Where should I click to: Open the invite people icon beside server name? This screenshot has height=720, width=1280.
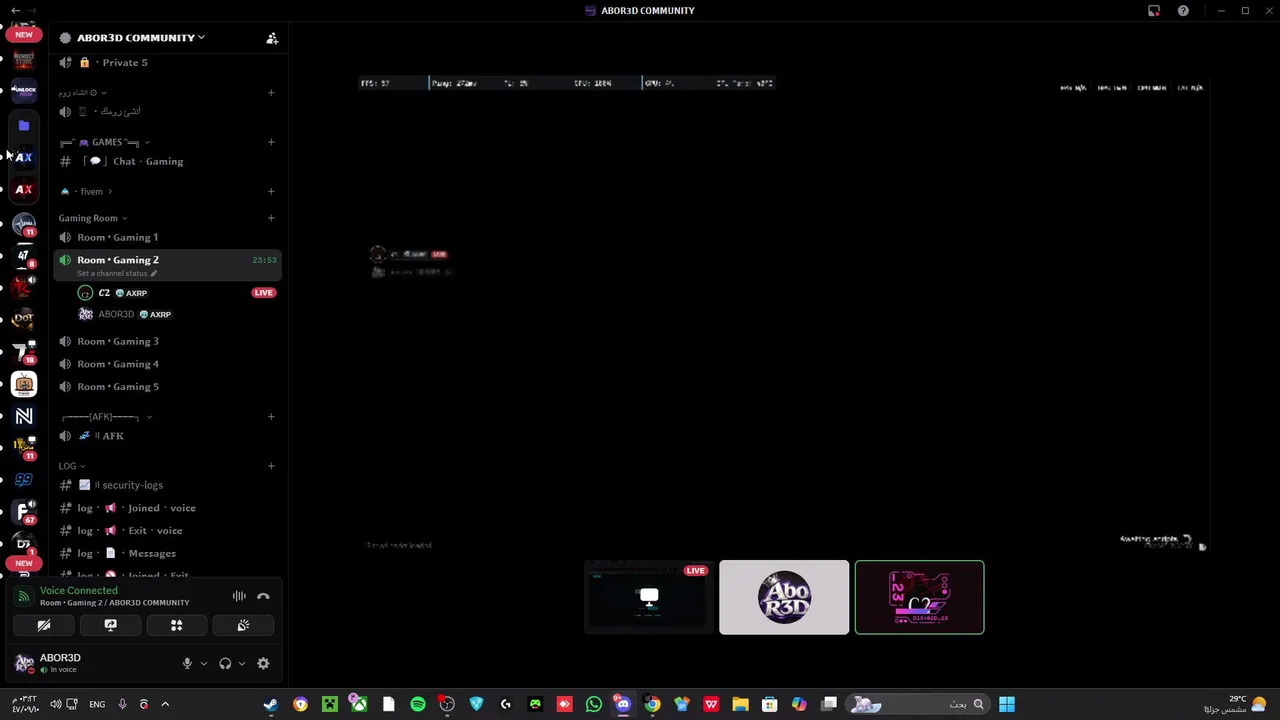[272, 38]
